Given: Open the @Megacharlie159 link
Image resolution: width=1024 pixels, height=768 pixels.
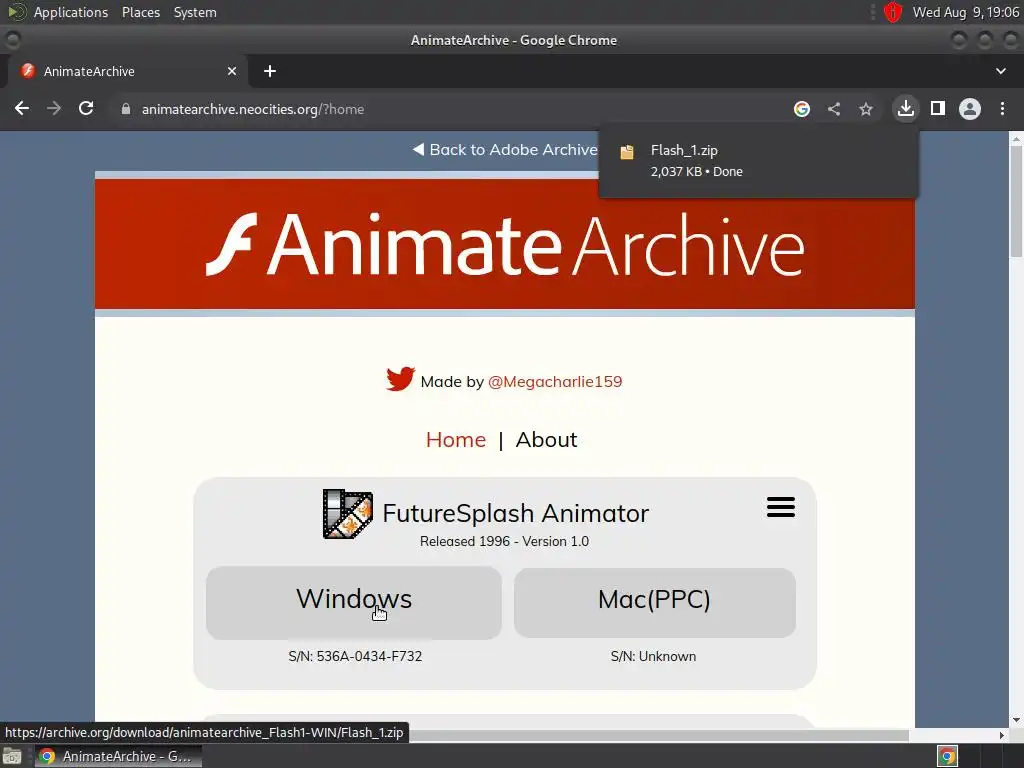Looking at the screenshot, I should pos(555,381).
